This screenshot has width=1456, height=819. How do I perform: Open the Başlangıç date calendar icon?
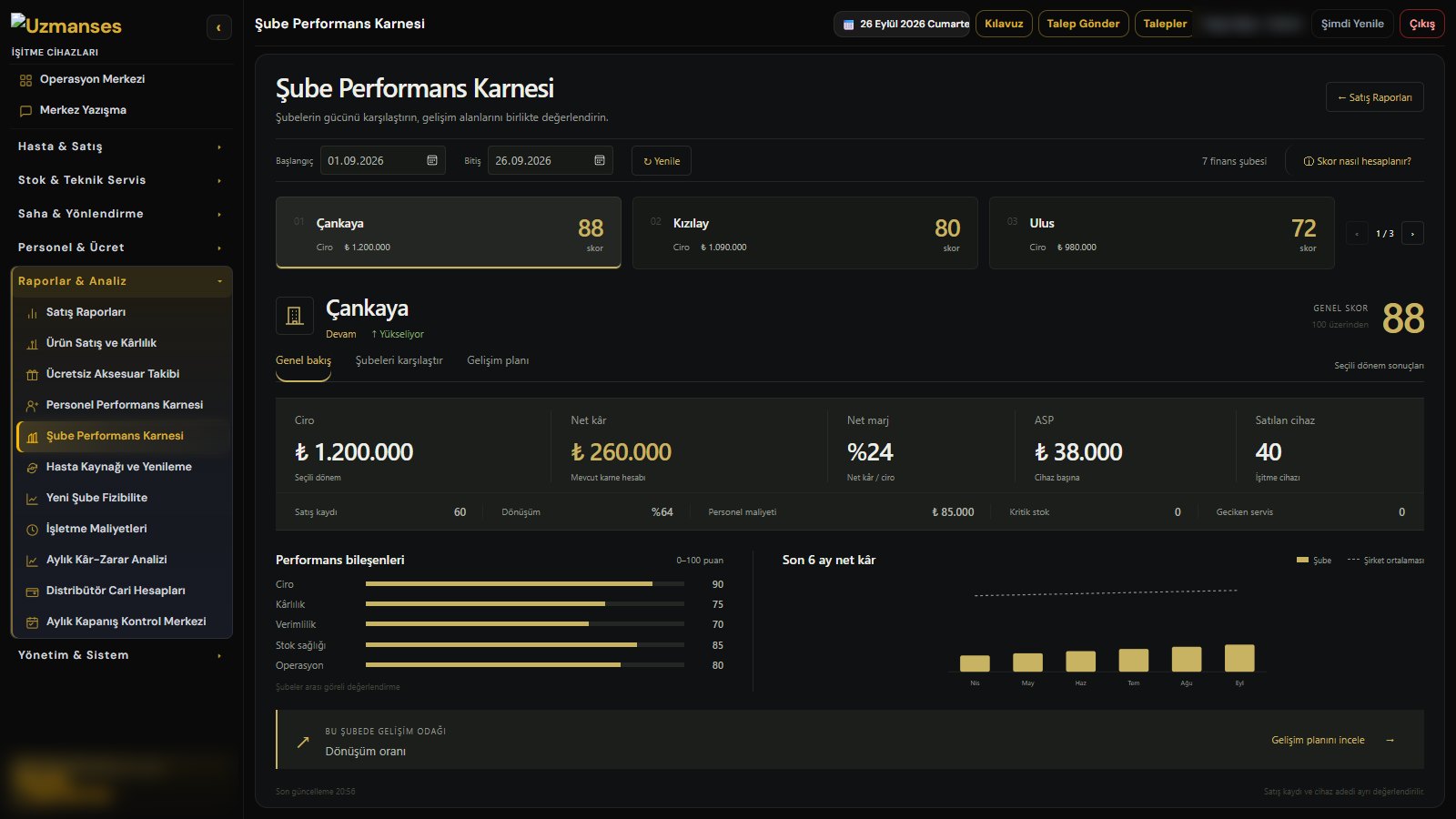pos(432,160)
